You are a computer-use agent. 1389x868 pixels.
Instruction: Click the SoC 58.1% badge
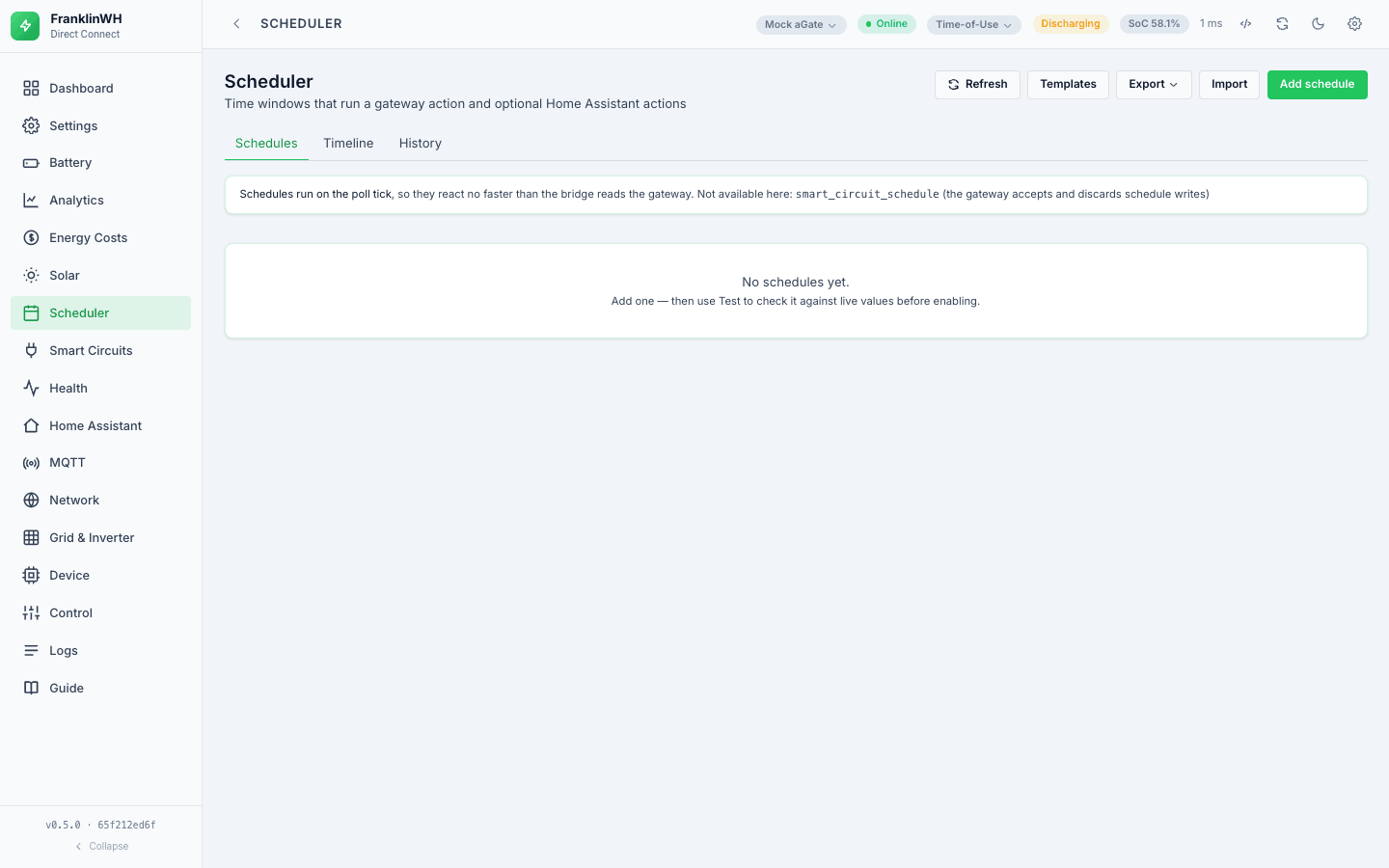coord(1154,24)
